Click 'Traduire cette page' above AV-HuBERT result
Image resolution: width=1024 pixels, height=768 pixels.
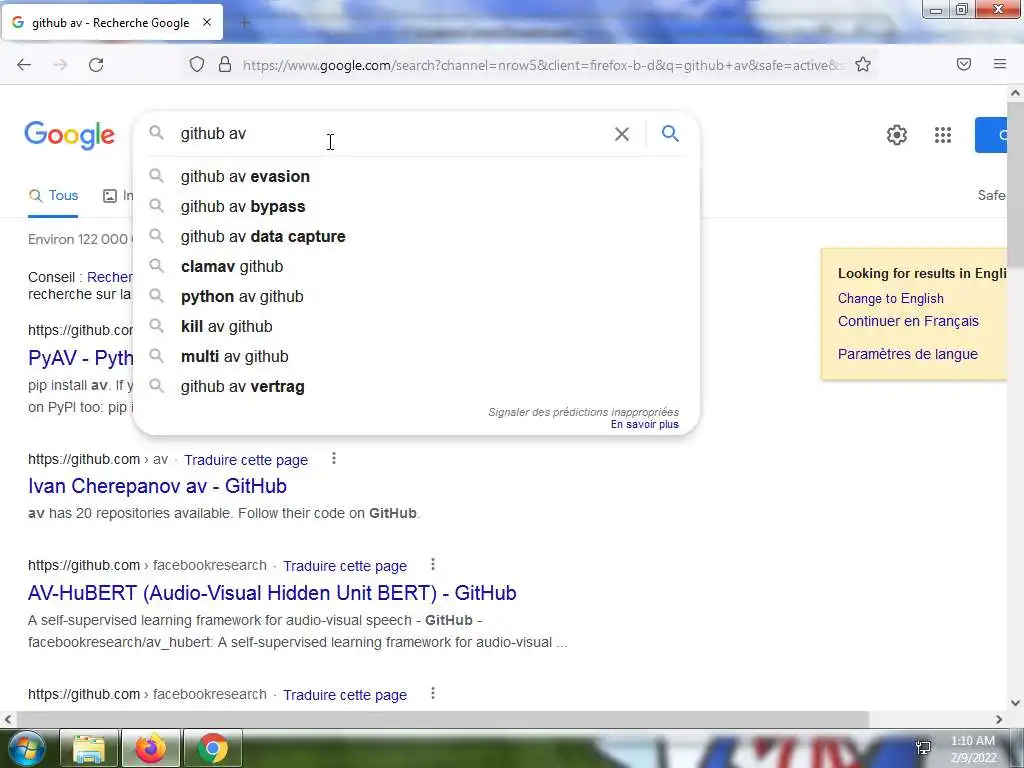click(345, 566)
